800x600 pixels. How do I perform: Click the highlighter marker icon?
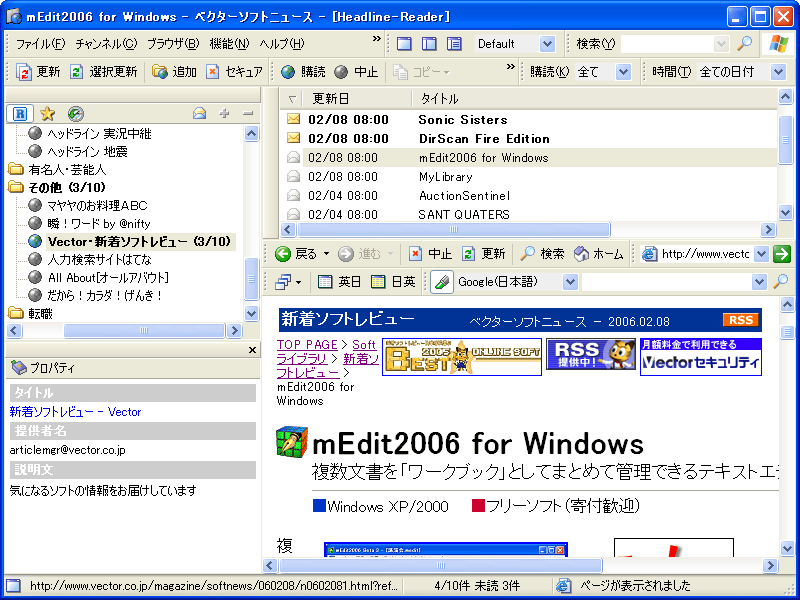coord(442,282)
